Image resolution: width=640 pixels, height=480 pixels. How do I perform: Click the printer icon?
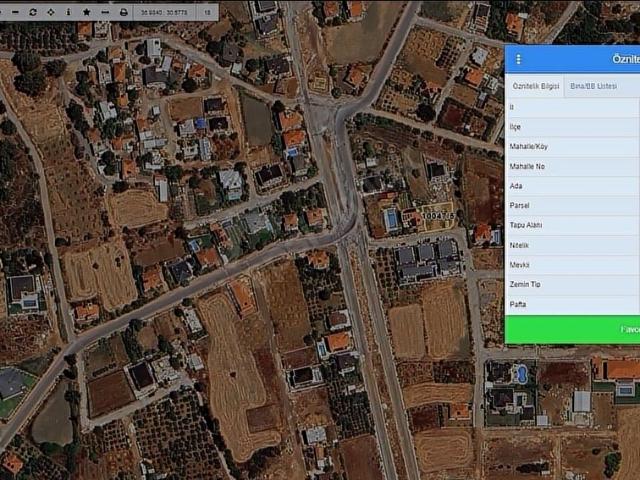pyautogui.click(x=123, y=12)
